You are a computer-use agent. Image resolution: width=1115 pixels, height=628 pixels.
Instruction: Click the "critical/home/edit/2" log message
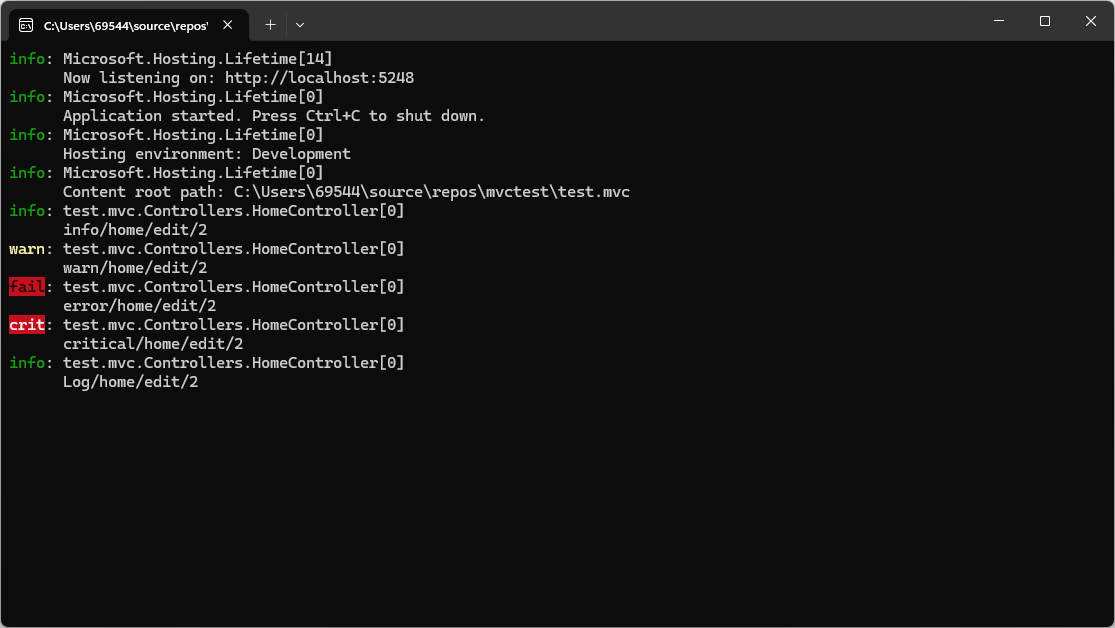[x=153, y=344]
